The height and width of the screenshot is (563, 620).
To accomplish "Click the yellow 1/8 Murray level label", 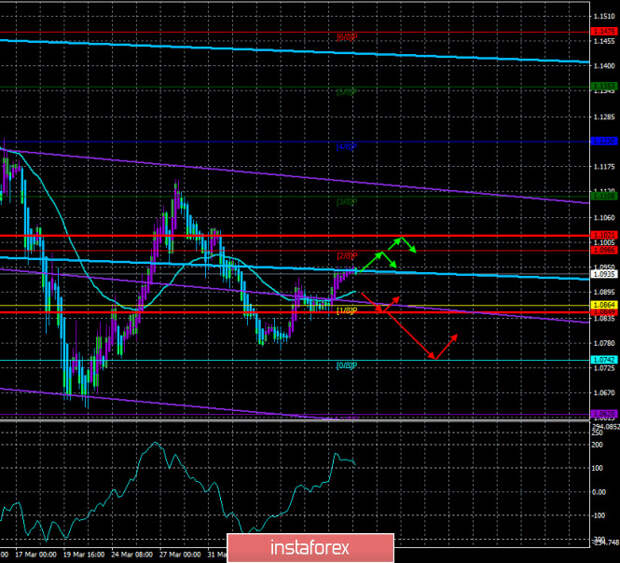I will click(x=347, y=311).
